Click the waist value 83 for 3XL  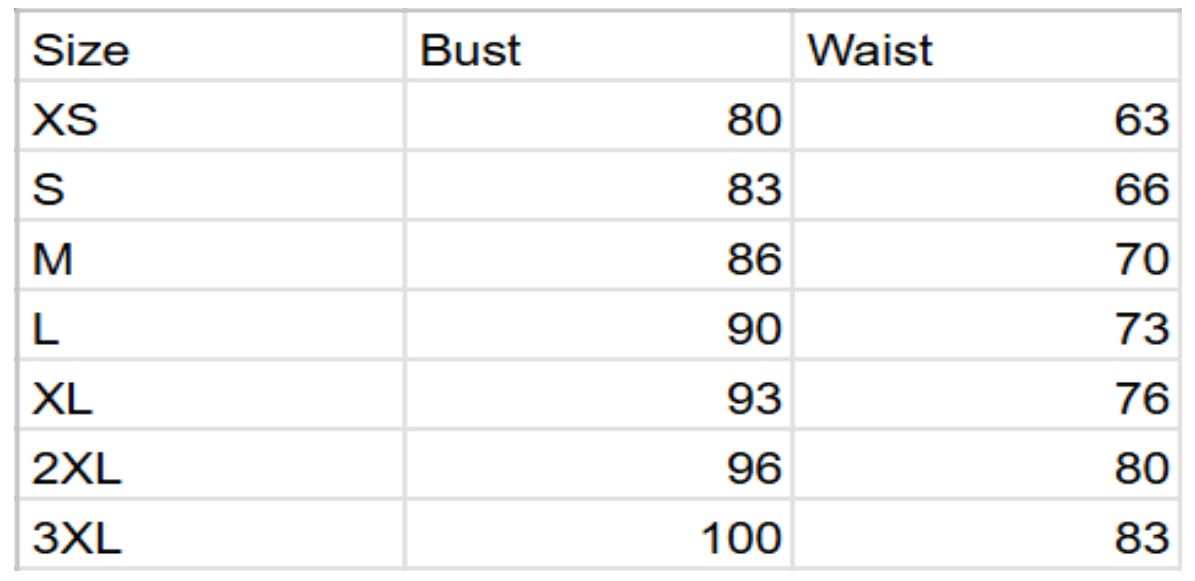[x=1142, y=538]
